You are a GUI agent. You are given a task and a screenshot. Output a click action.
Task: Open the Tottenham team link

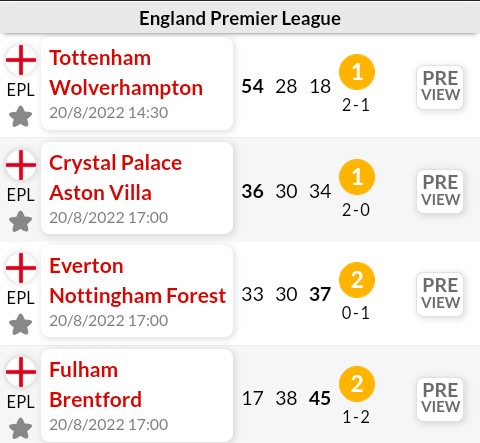100,58
